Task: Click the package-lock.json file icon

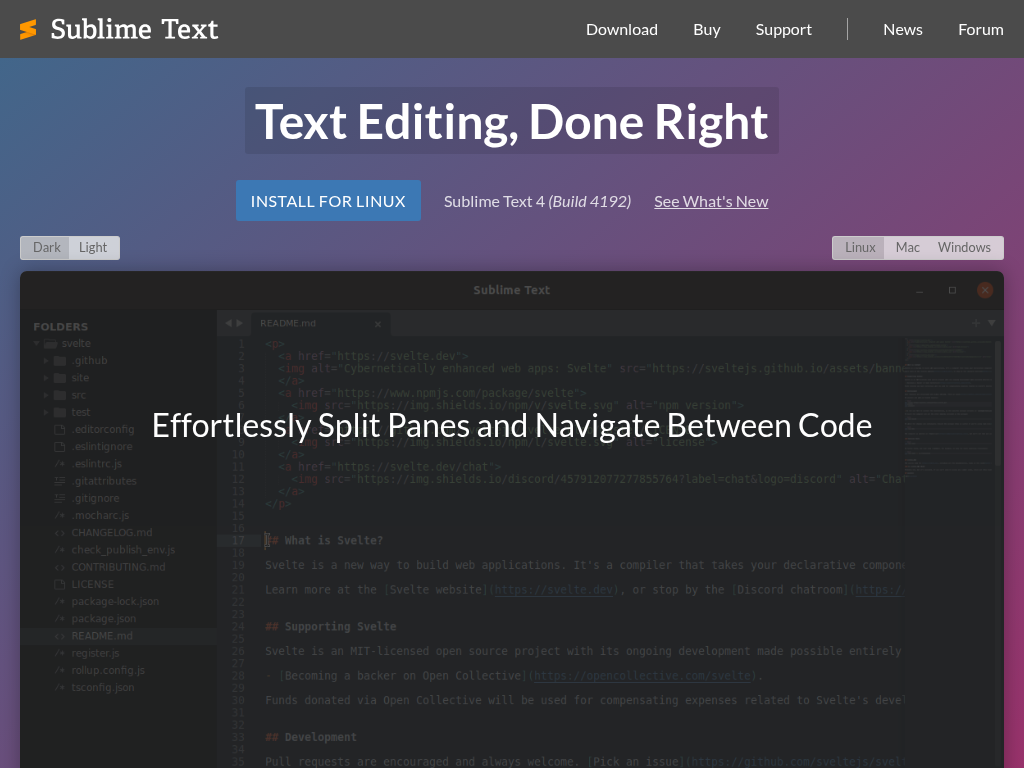Action: tap(60, 601)
